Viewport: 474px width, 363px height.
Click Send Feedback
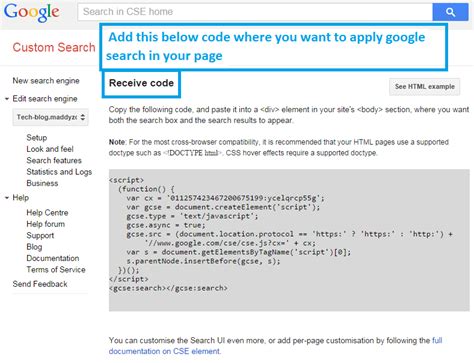[x=40, y=284]
